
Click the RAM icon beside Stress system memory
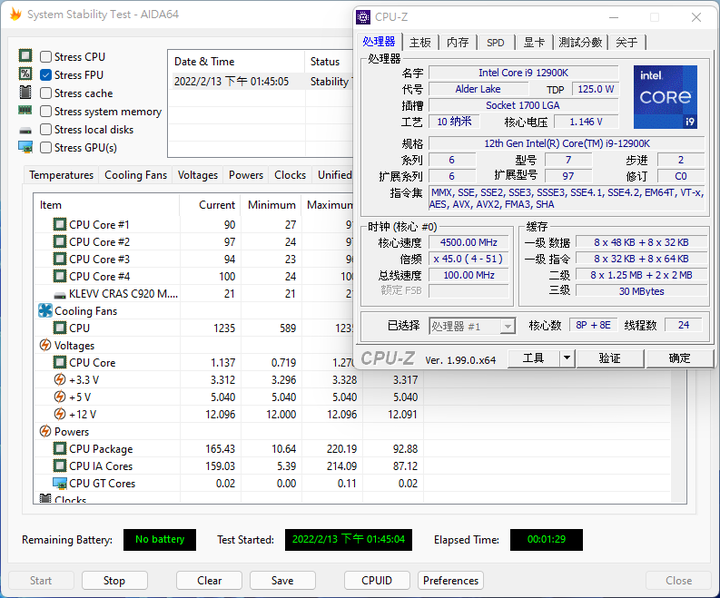pos(25,110)
